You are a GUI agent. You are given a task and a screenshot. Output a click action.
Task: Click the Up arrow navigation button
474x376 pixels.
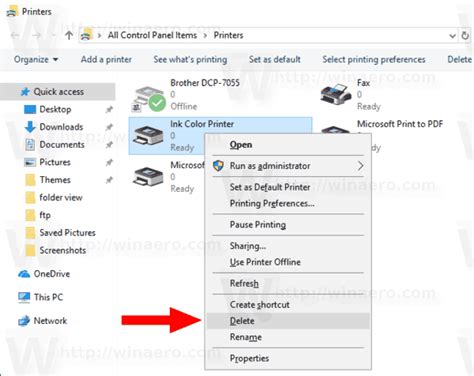pos(69,35)
